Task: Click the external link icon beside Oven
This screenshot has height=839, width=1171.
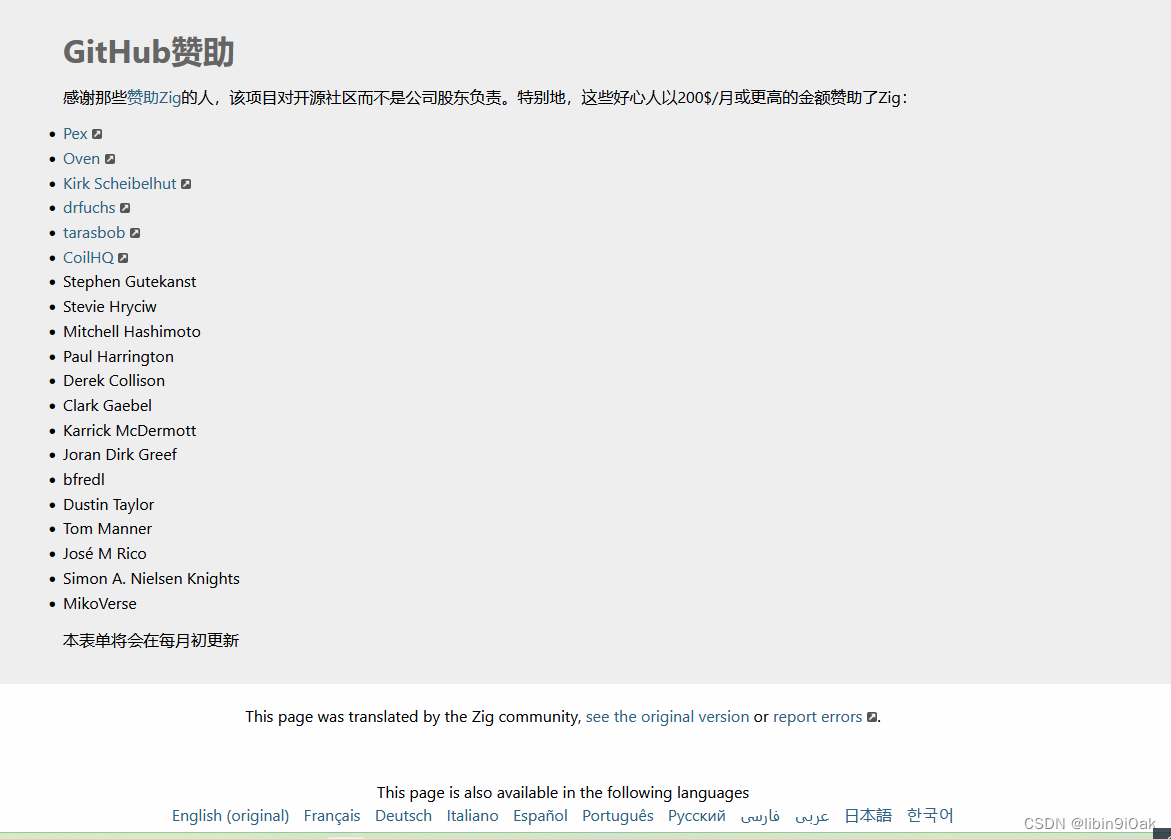Action: [110, 158]
